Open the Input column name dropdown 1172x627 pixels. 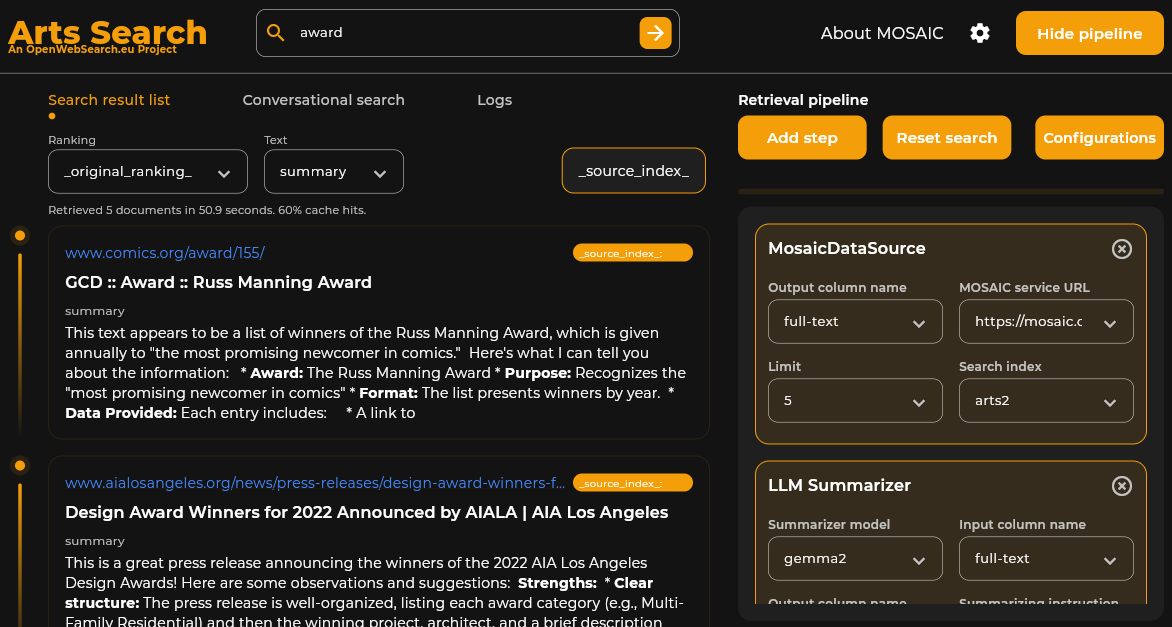(1046, 558)
